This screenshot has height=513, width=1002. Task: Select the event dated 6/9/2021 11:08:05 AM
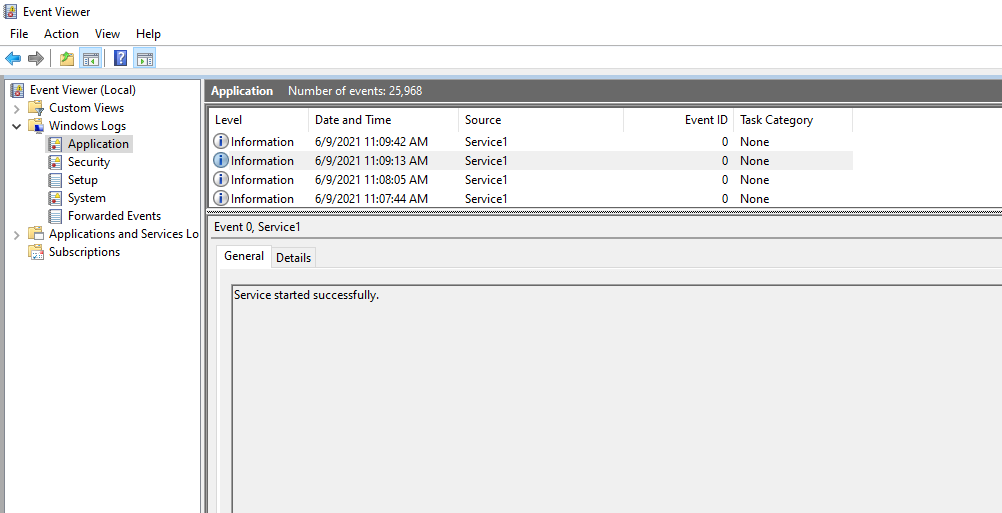(x=531, y=180)
